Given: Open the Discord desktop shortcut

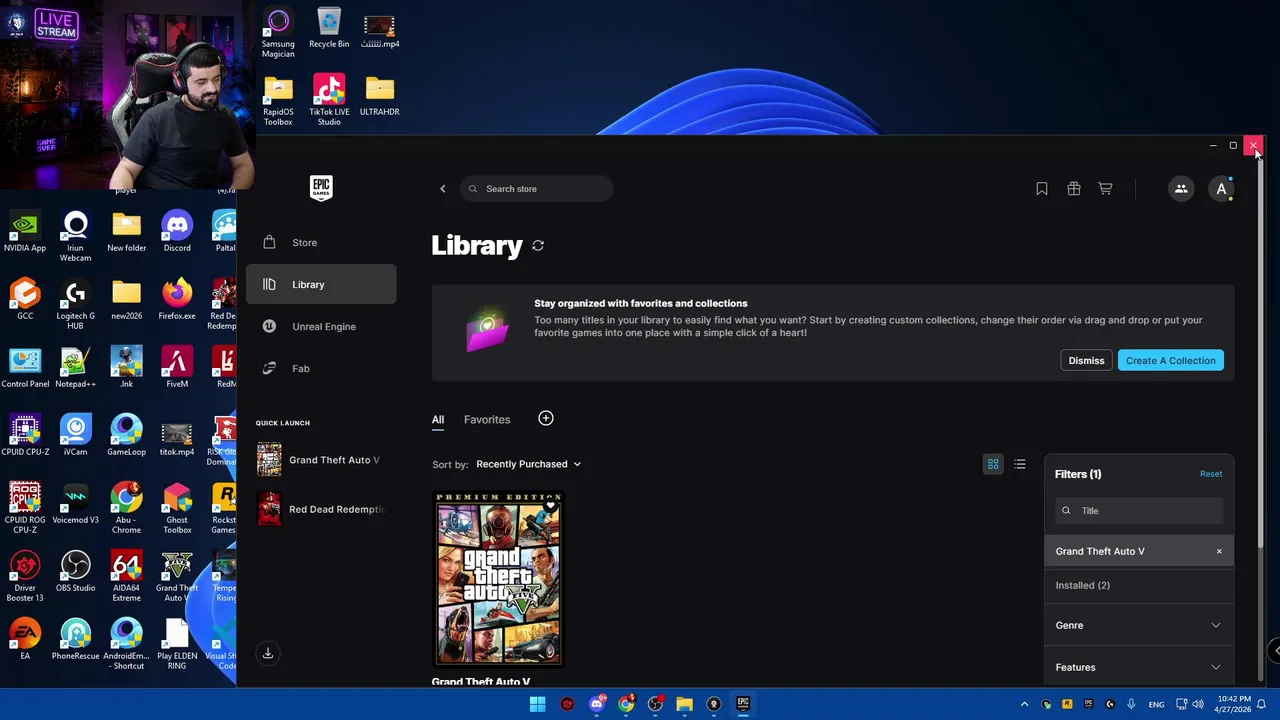Looking at the screenshot, I should click(177, 232).
